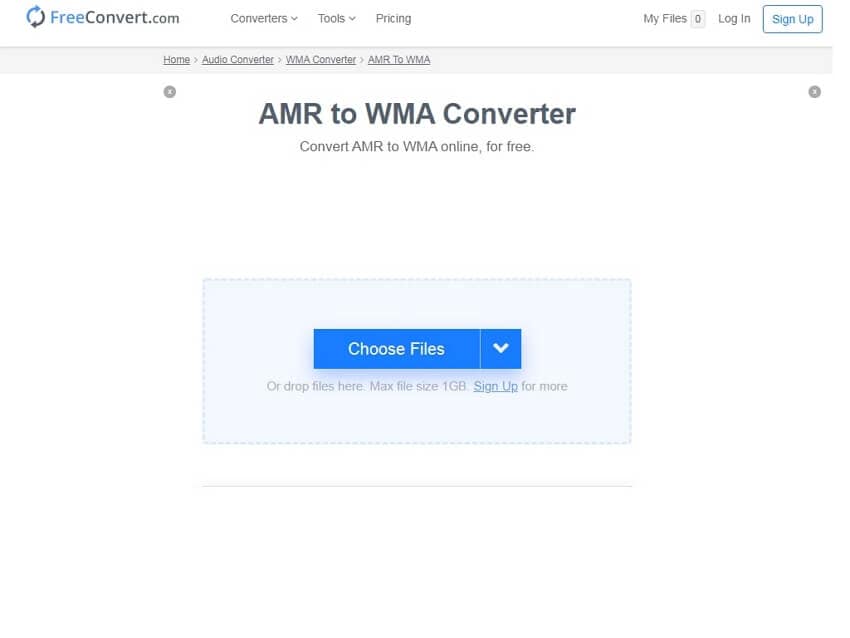Screen dimensions: 850x638
Task: Go to Home breadcrumb link
Action: [x=177, y=60]
